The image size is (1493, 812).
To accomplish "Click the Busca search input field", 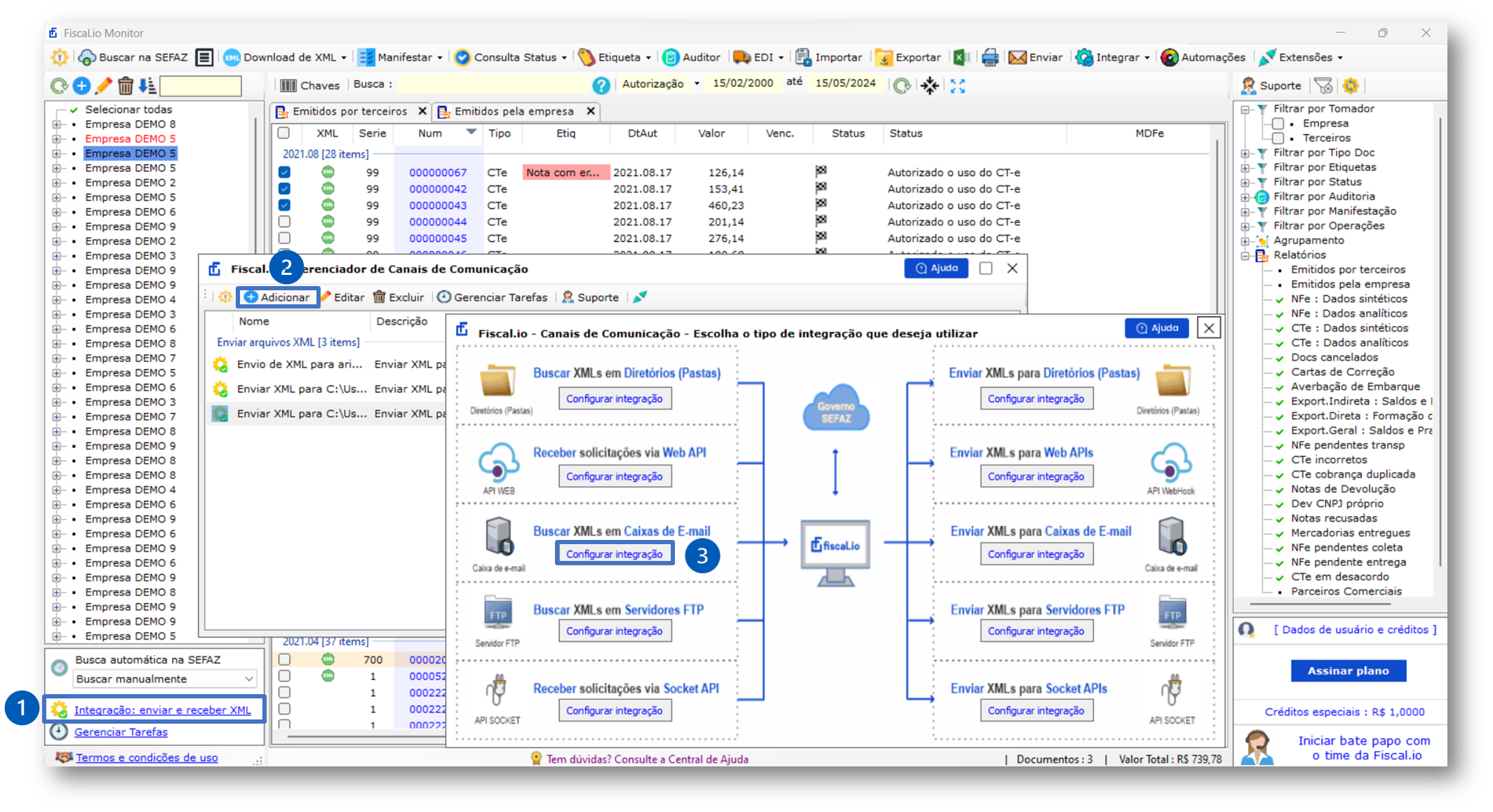I will point(494,85).
